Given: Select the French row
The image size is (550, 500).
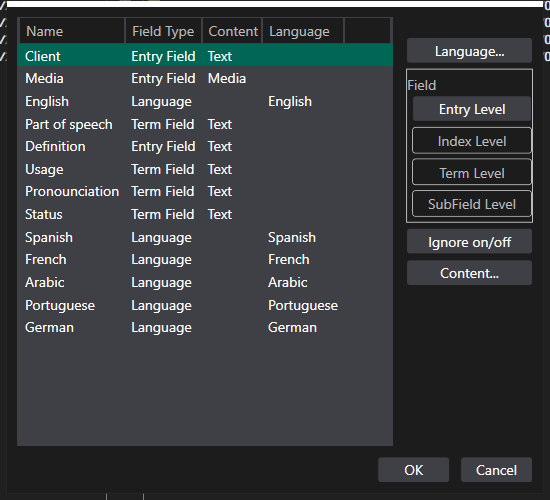Looking at the screenshot, I should [x=205, y=260].
